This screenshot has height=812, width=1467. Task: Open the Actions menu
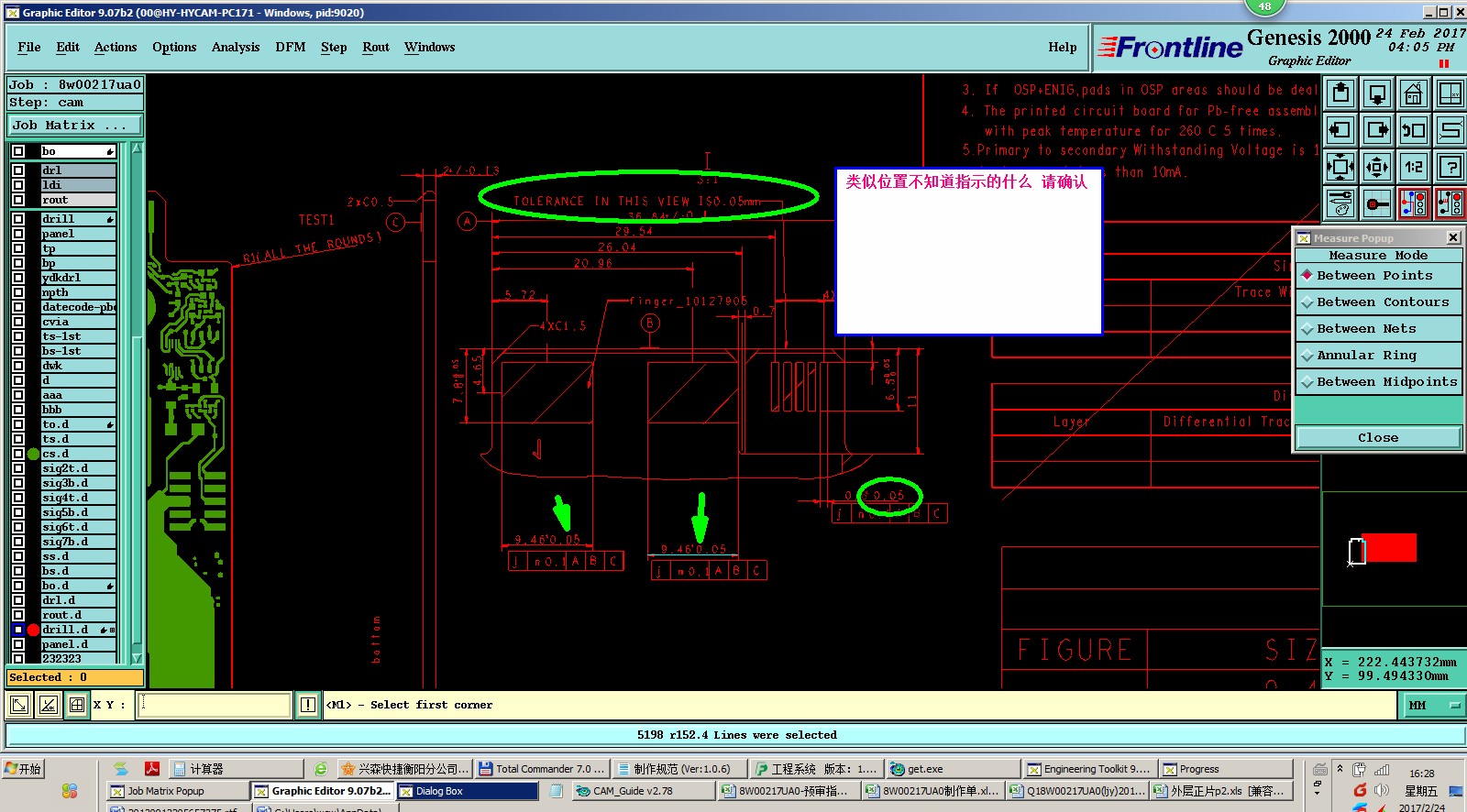[116, 47]
